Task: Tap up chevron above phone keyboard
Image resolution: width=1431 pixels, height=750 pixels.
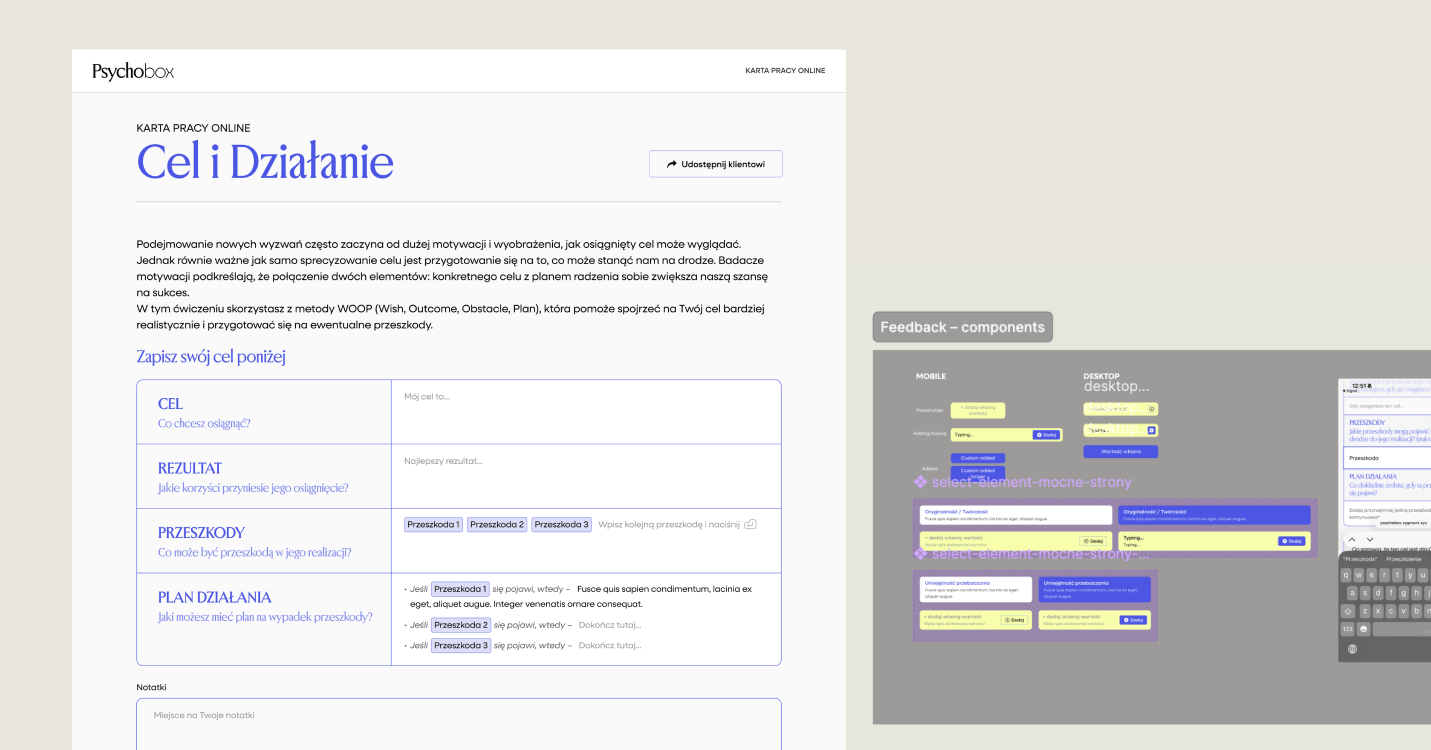Action: click(x=1352, y=539)
